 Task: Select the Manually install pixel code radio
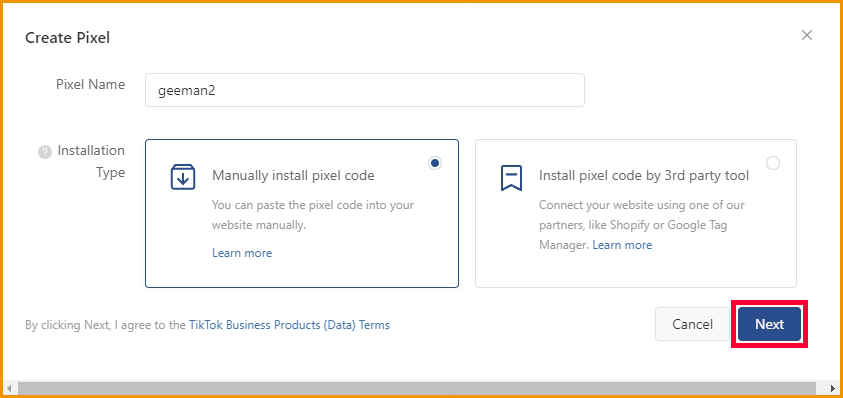(435, 163)
